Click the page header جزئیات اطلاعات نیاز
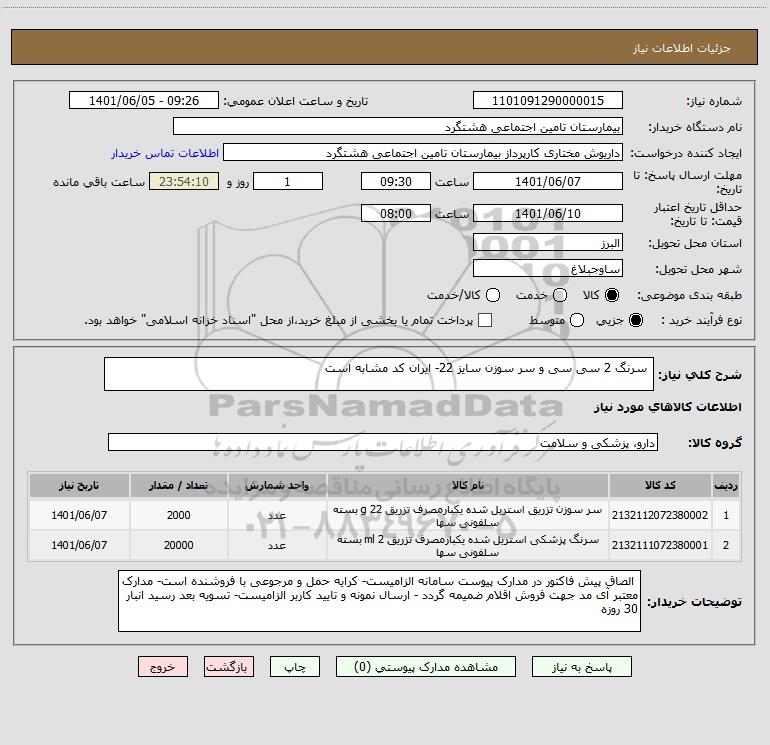This screenshot has height=745, width=770. pos(681,48)
